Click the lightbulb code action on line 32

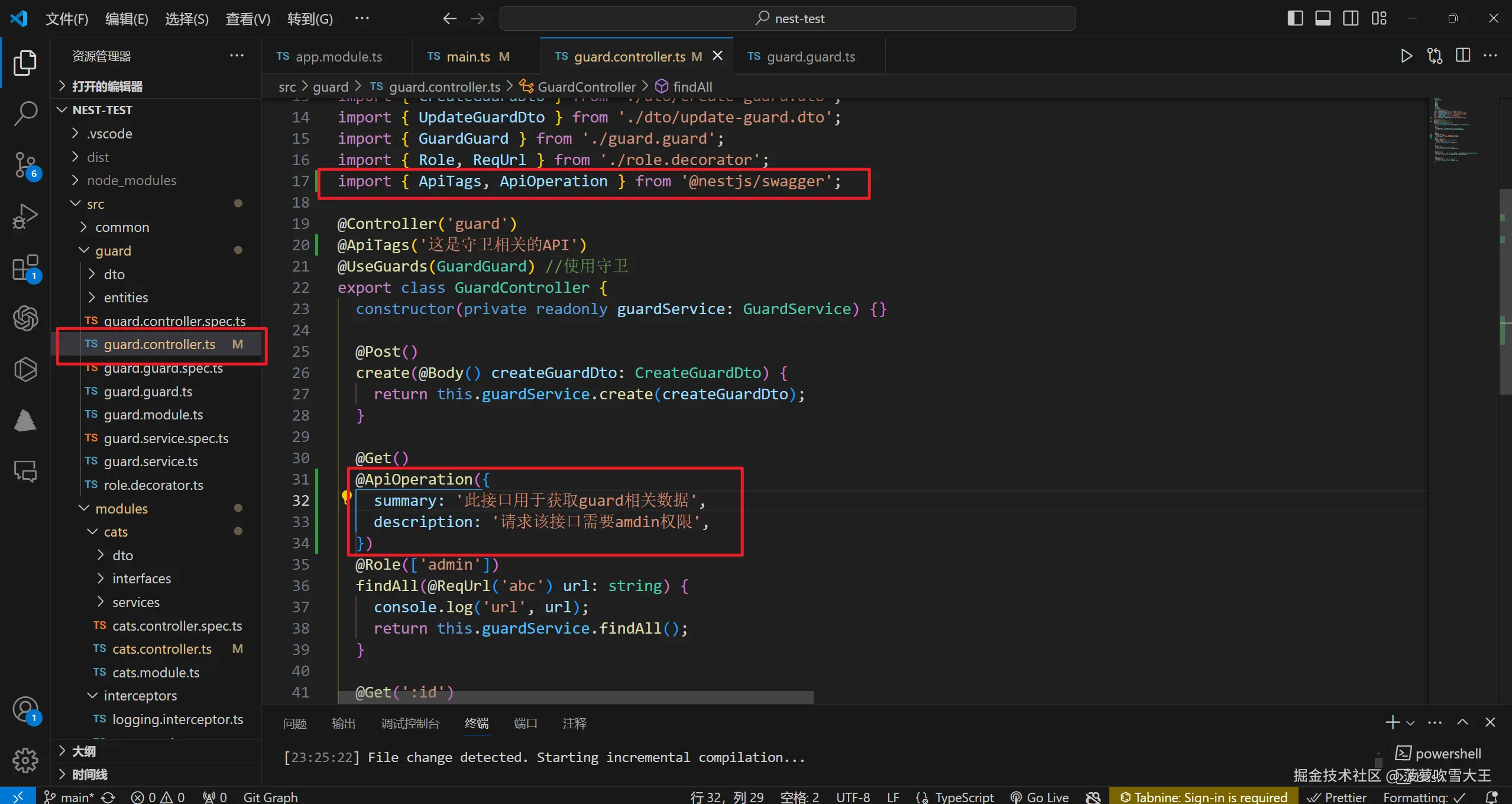(347, 497)
